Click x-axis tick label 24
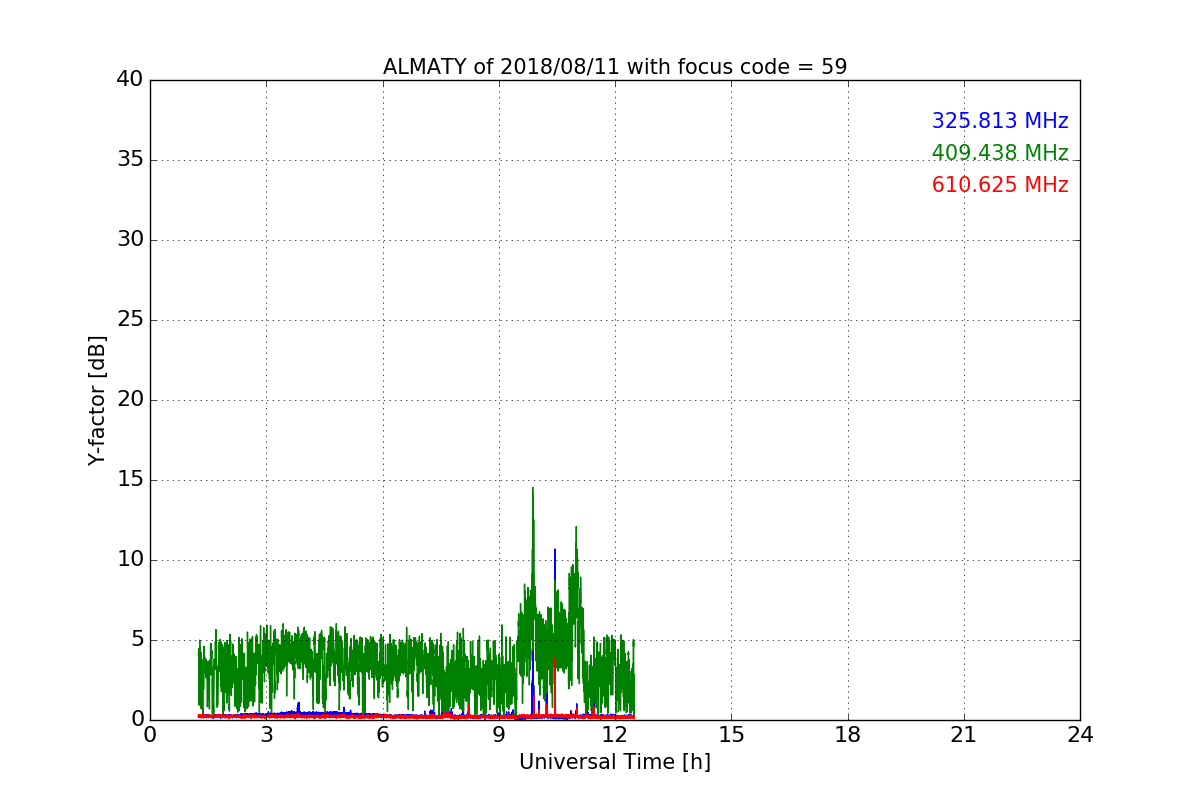The width and height of the screenshot is (1200, 800). 1080,735
